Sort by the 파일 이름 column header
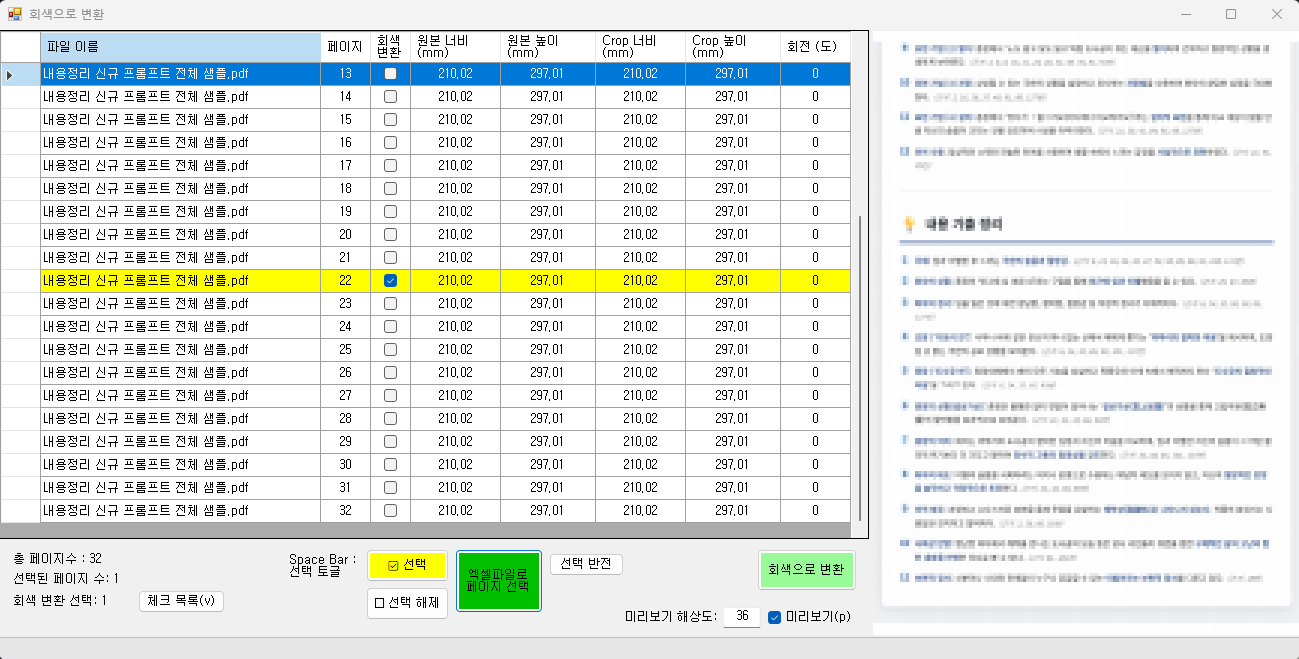 [180, 47]
